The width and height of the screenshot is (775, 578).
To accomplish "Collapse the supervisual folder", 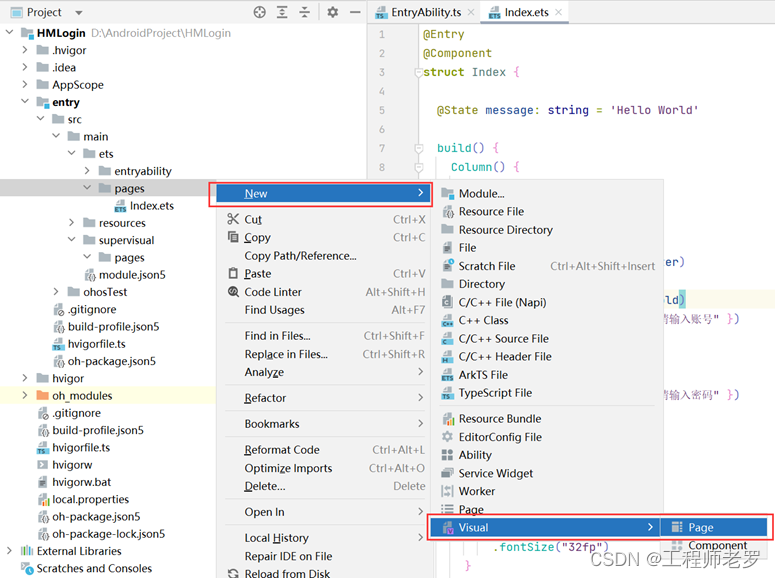I will 72,240.
